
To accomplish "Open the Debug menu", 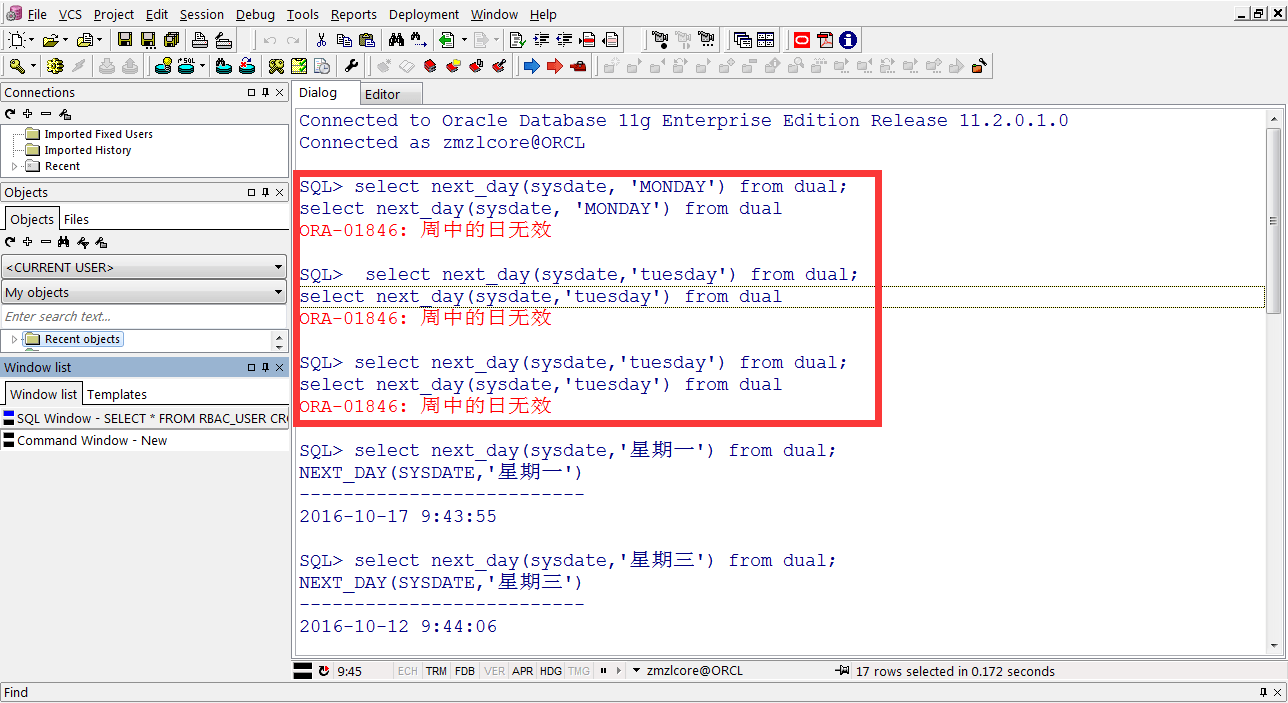I will (256, 14).
